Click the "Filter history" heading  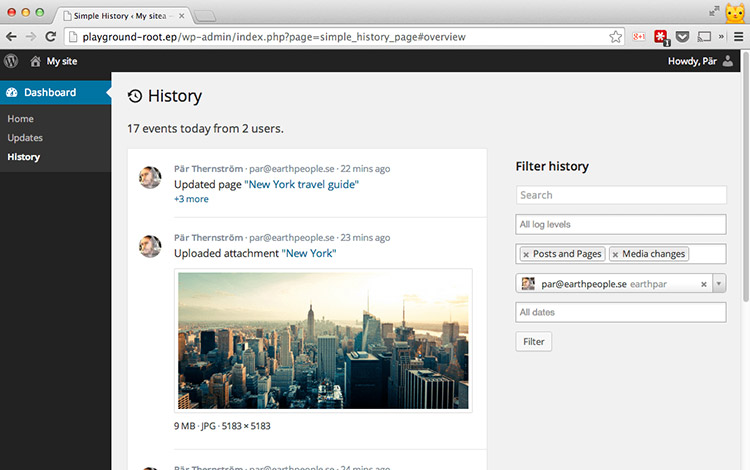(x=552, y=166)
